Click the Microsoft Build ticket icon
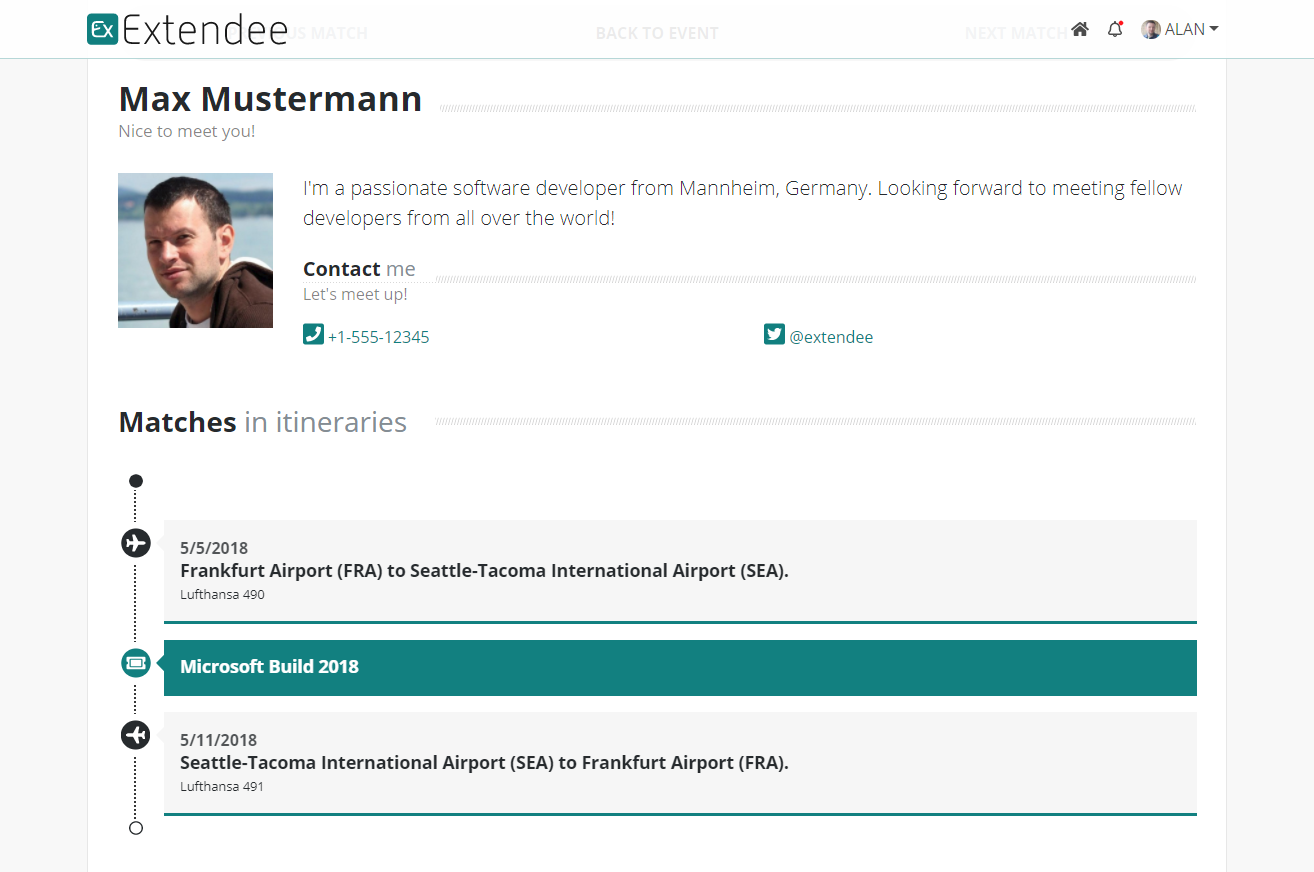 click(x=136, y=662)
